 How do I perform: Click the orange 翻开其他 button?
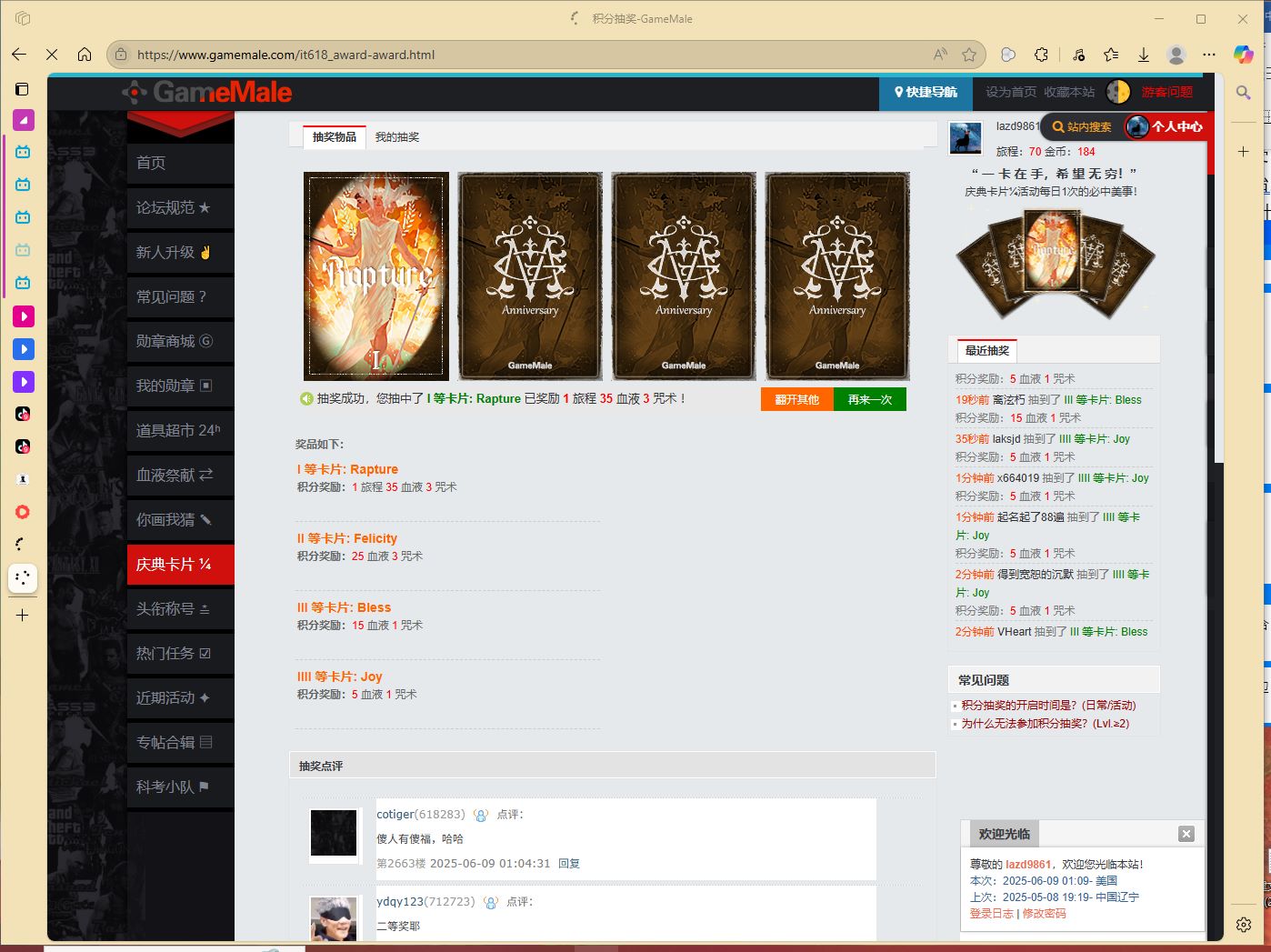tap(796, 399)
